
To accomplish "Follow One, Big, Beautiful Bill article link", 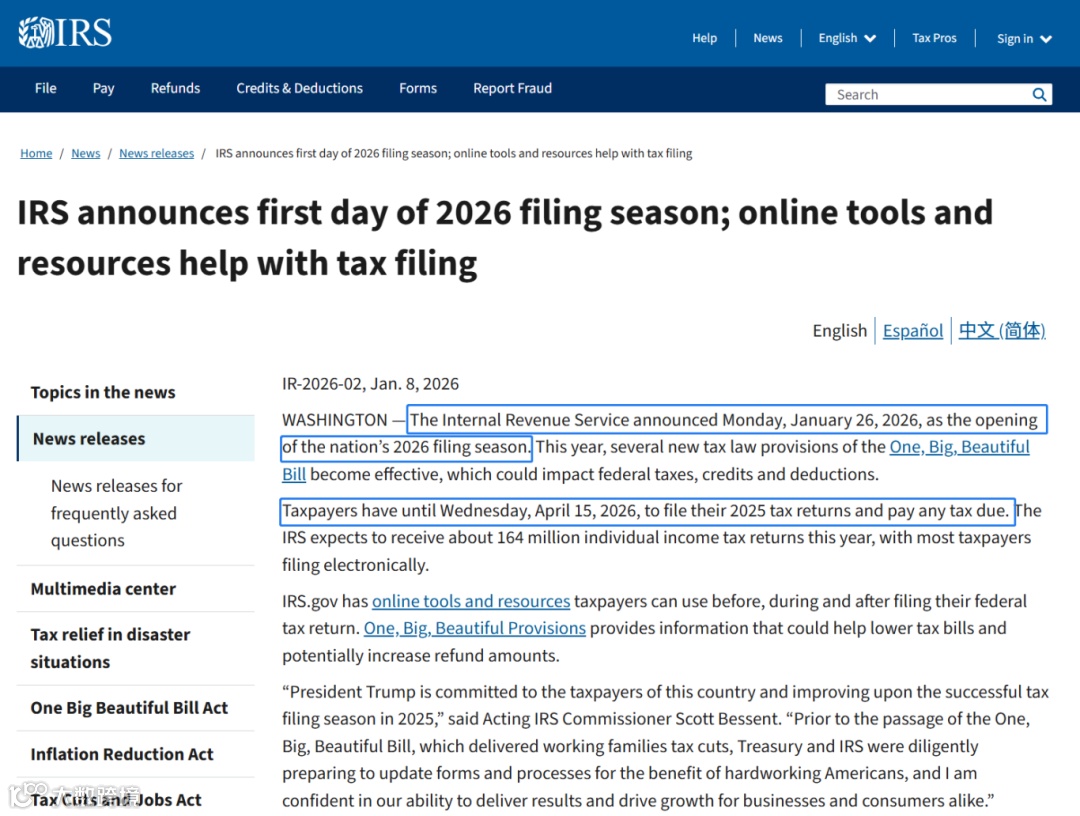I will pyautogui.click(x=959, y=447).
